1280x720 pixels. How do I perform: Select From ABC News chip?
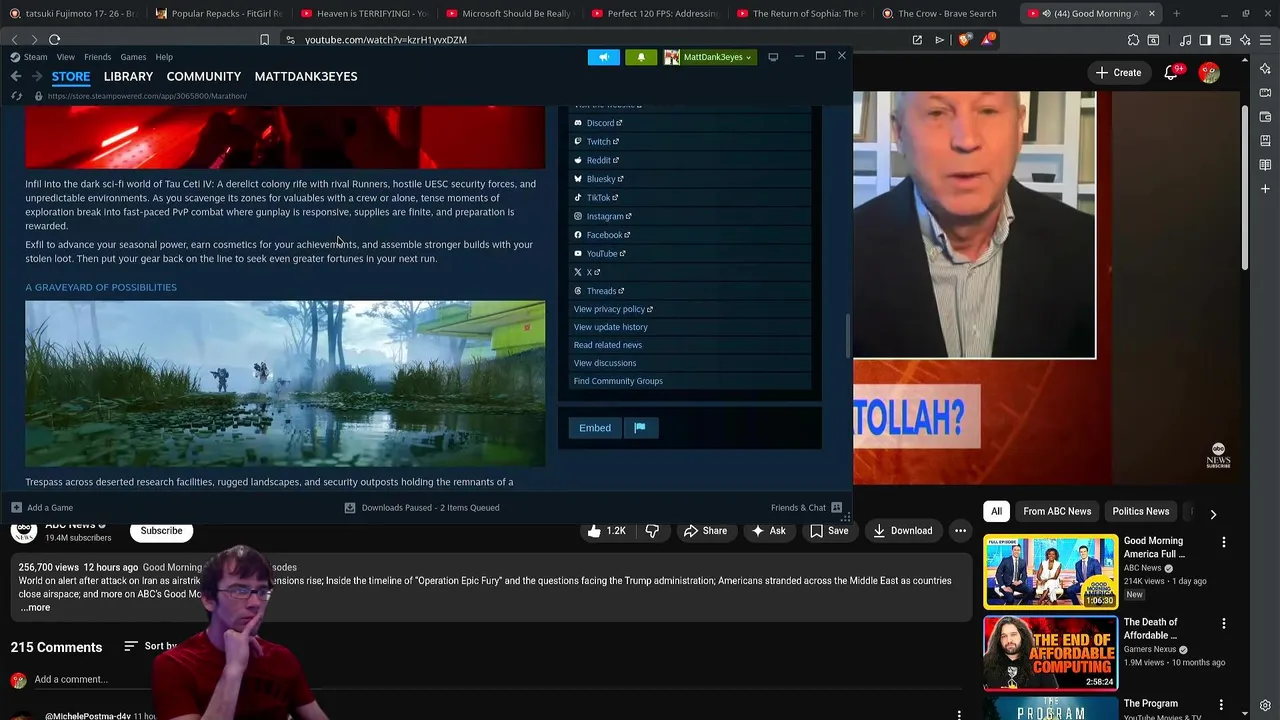[x=1057, y=511]
